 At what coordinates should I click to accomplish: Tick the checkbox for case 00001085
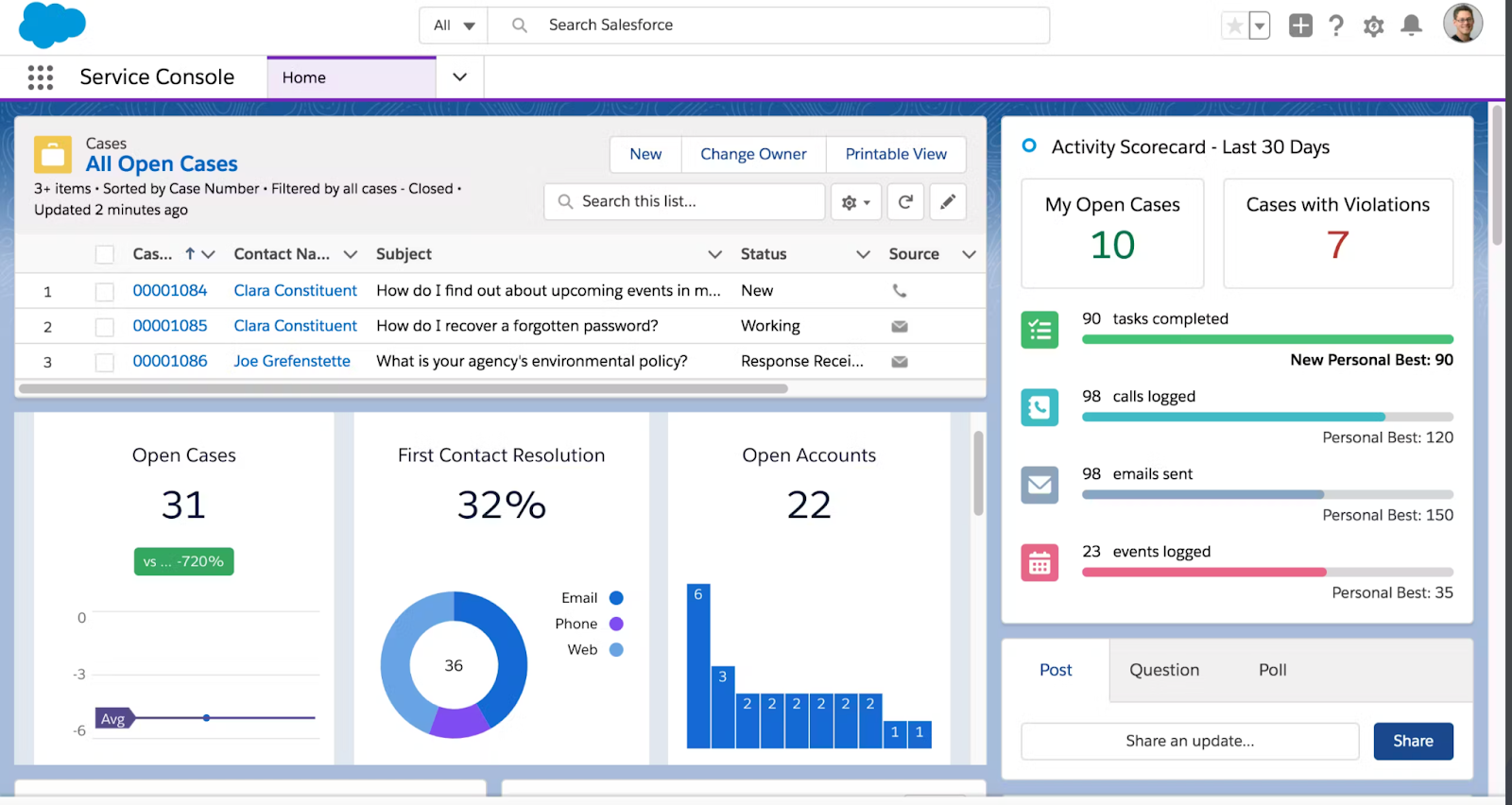click(105, 327)
